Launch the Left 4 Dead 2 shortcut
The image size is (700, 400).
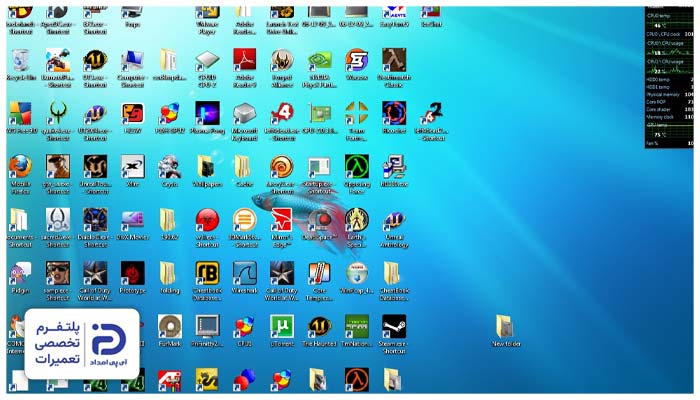(431, 113)
